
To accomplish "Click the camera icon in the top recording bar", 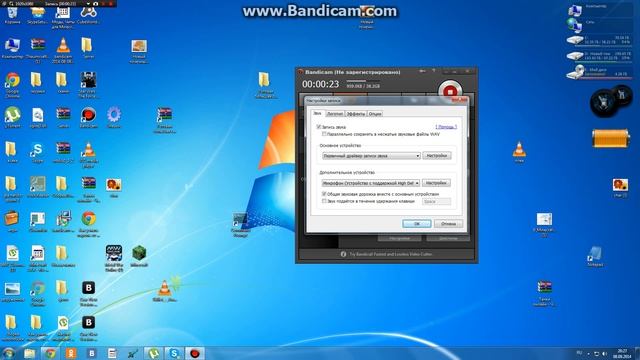I will [96, 3].
